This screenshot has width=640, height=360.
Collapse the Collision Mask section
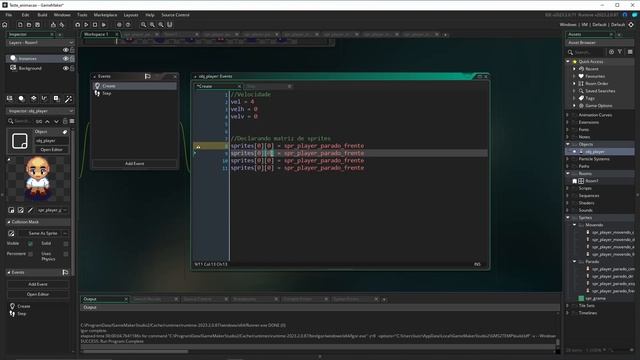point(9,222)
